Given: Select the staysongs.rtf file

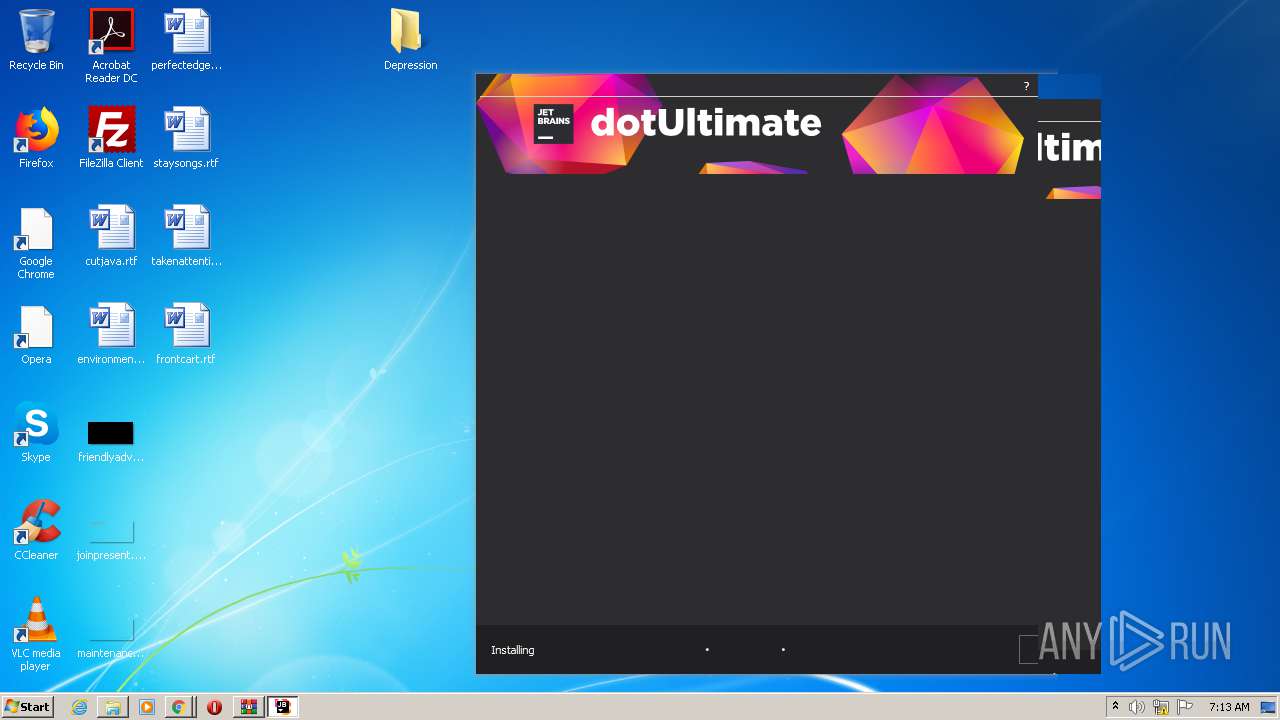Looking at the screenshot, I should [186, 139].
